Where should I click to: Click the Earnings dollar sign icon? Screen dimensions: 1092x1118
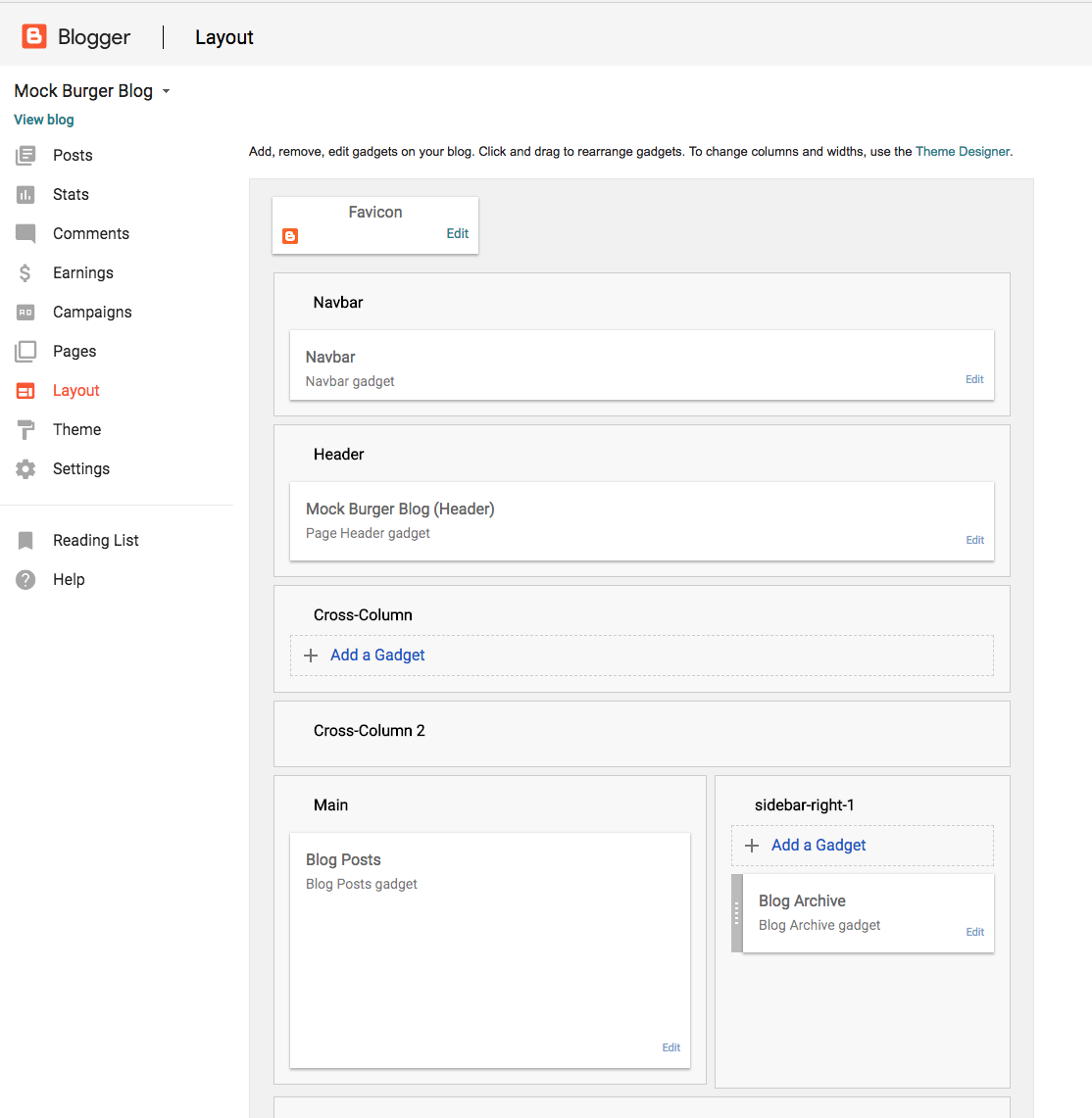[x=26, y=272]
